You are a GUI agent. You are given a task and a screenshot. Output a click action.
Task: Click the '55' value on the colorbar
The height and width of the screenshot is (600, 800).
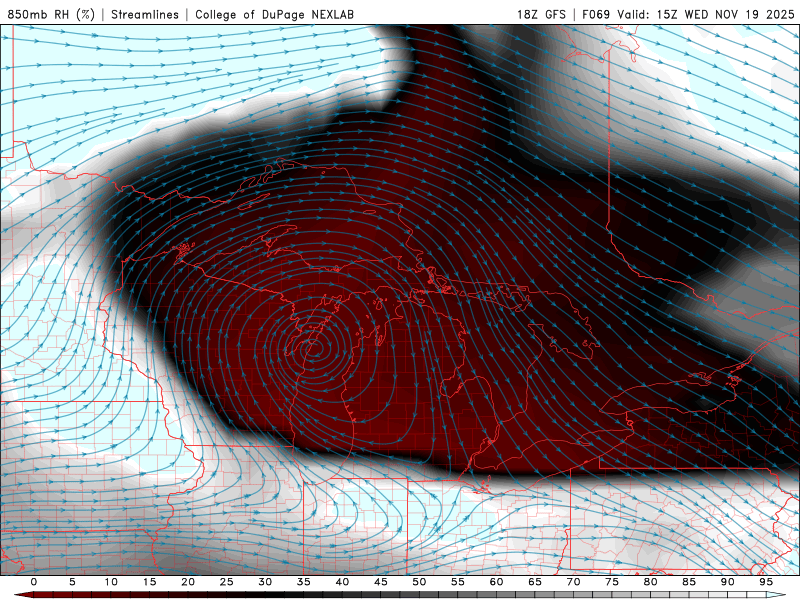458,582
